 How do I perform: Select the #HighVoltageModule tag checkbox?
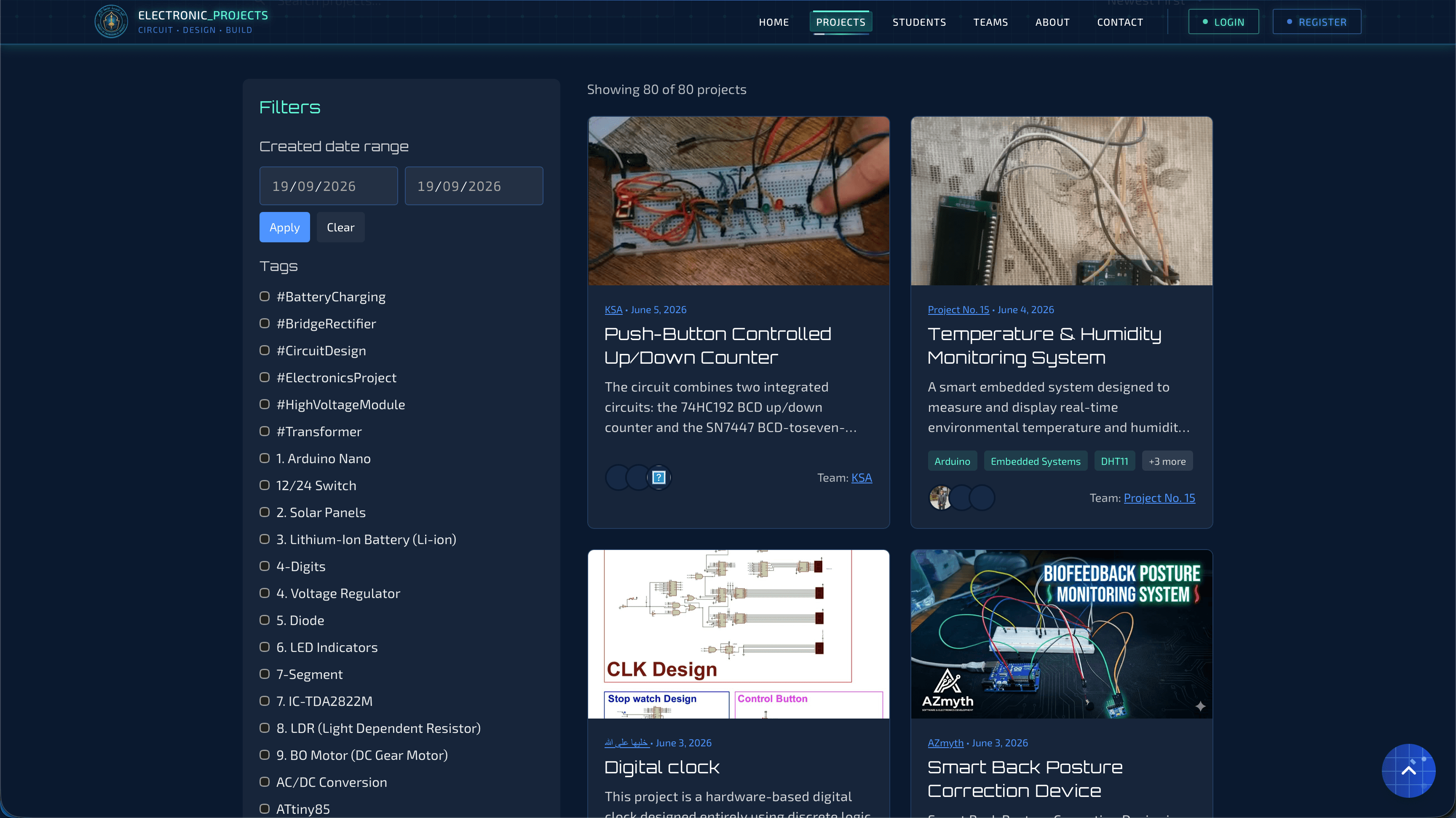[264, 404]
